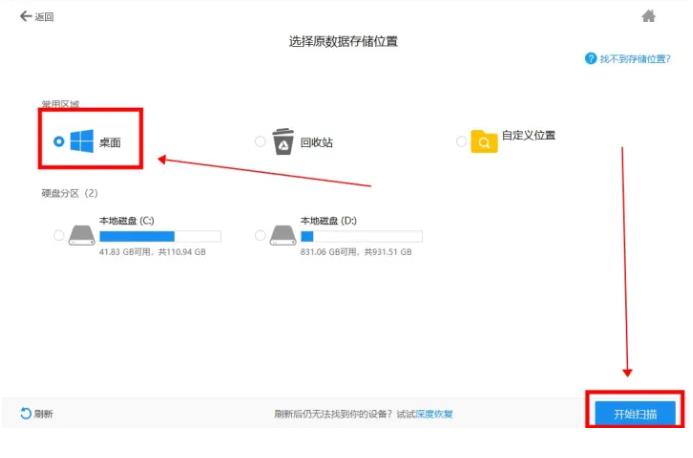693x458 pixels.
Task: Click the recycle bin icon
Action: (283, 141)
